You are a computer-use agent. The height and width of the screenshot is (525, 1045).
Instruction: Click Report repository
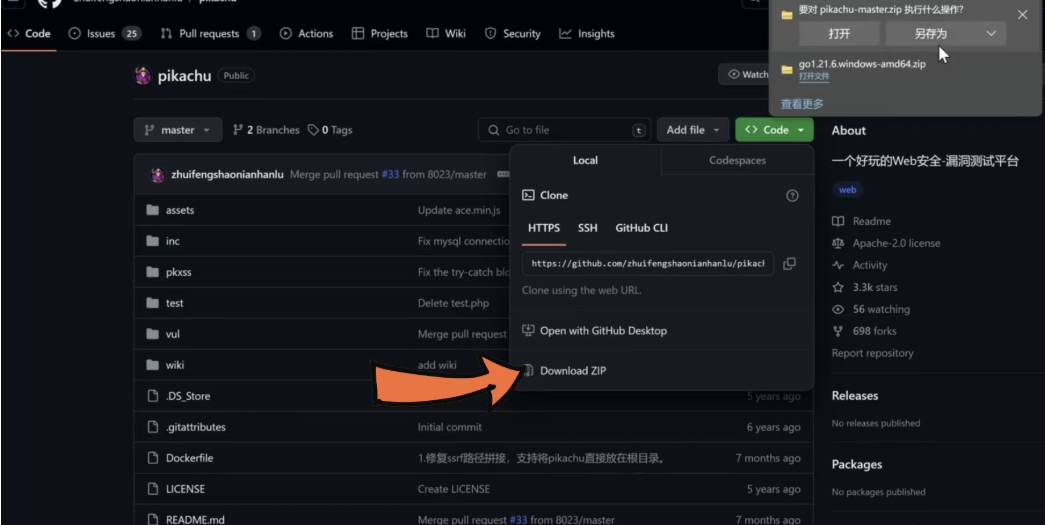tap(872, 353)
